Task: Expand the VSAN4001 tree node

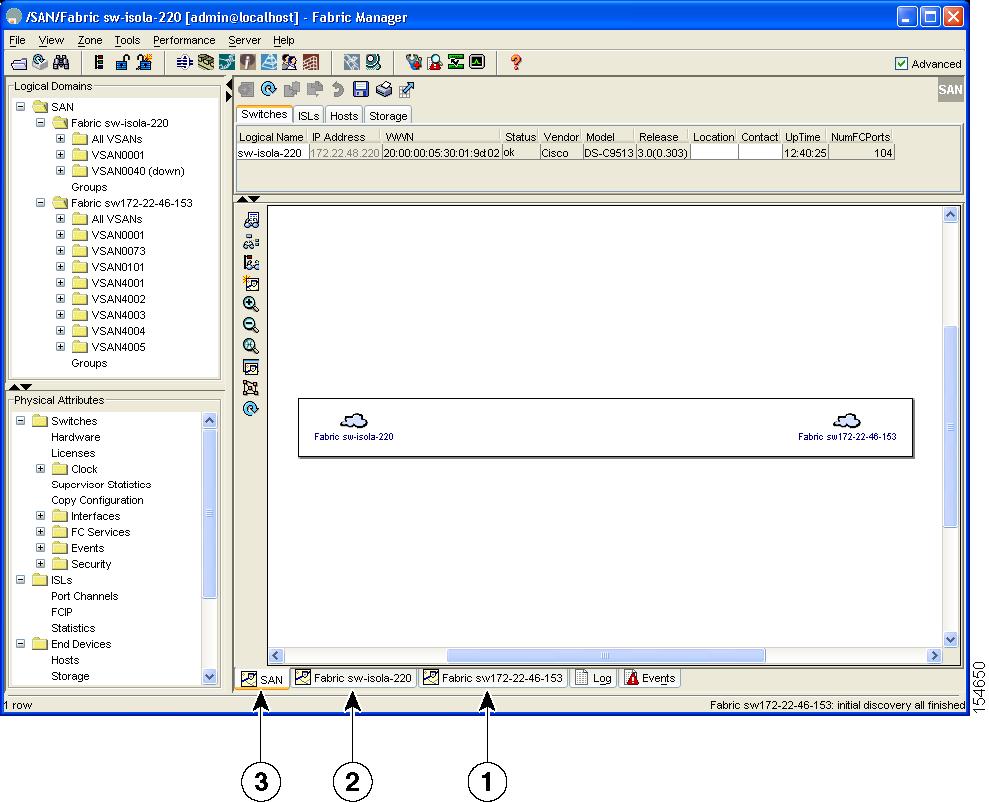Action: [x=61, y=282]
